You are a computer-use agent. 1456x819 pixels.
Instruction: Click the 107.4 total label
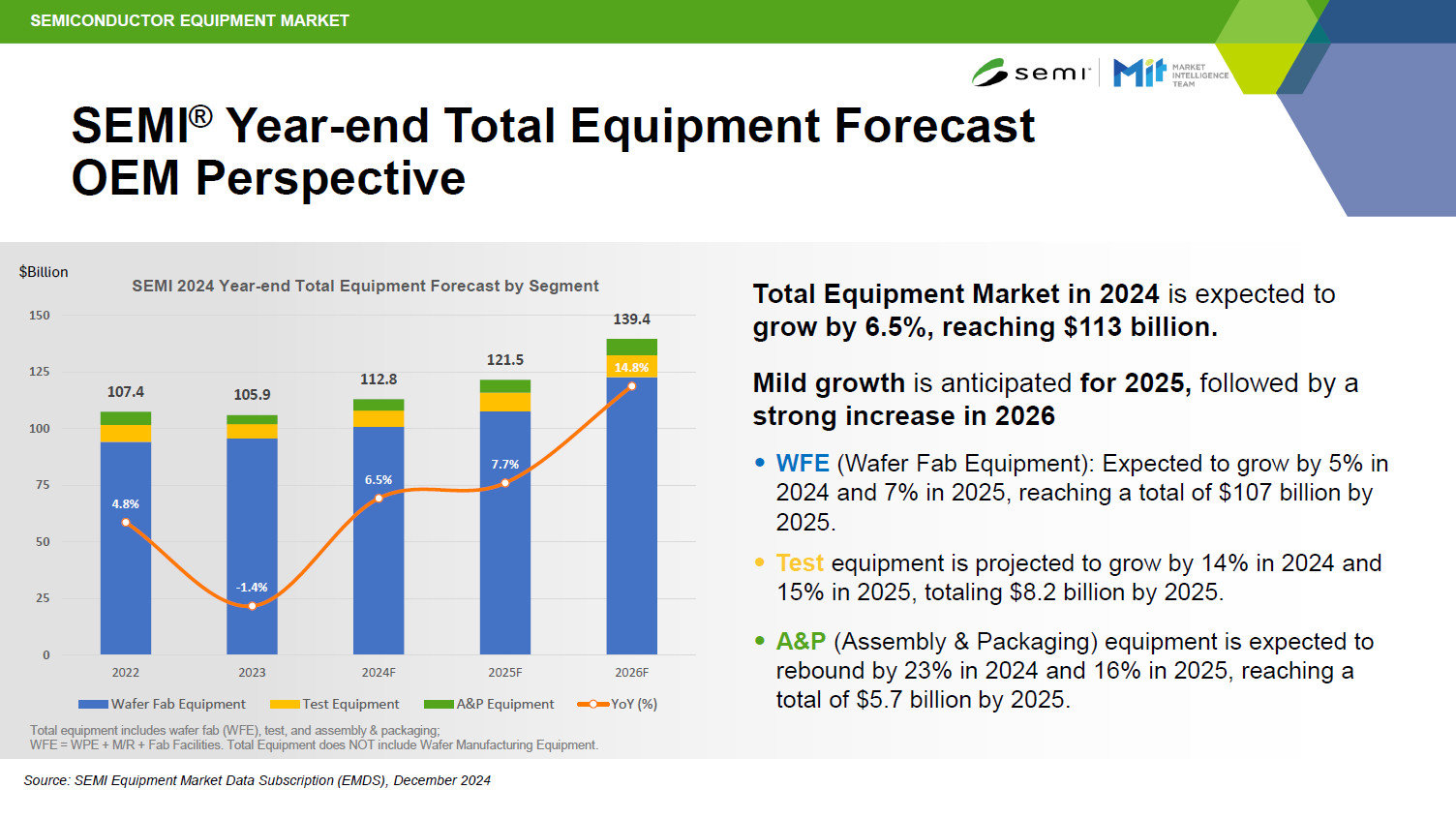click(x=126, y=392)
